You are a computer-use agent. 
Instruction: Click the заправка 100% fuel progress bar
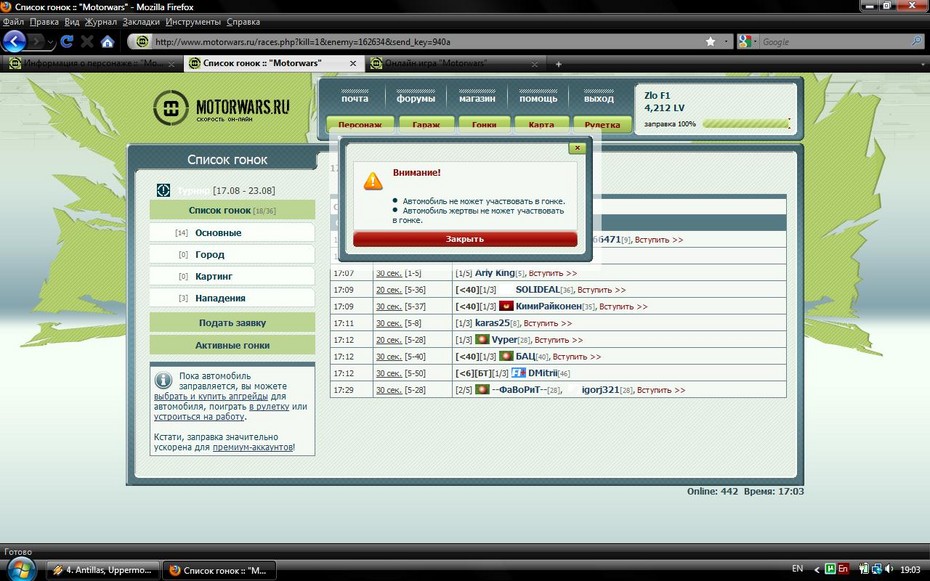(746, 124)
